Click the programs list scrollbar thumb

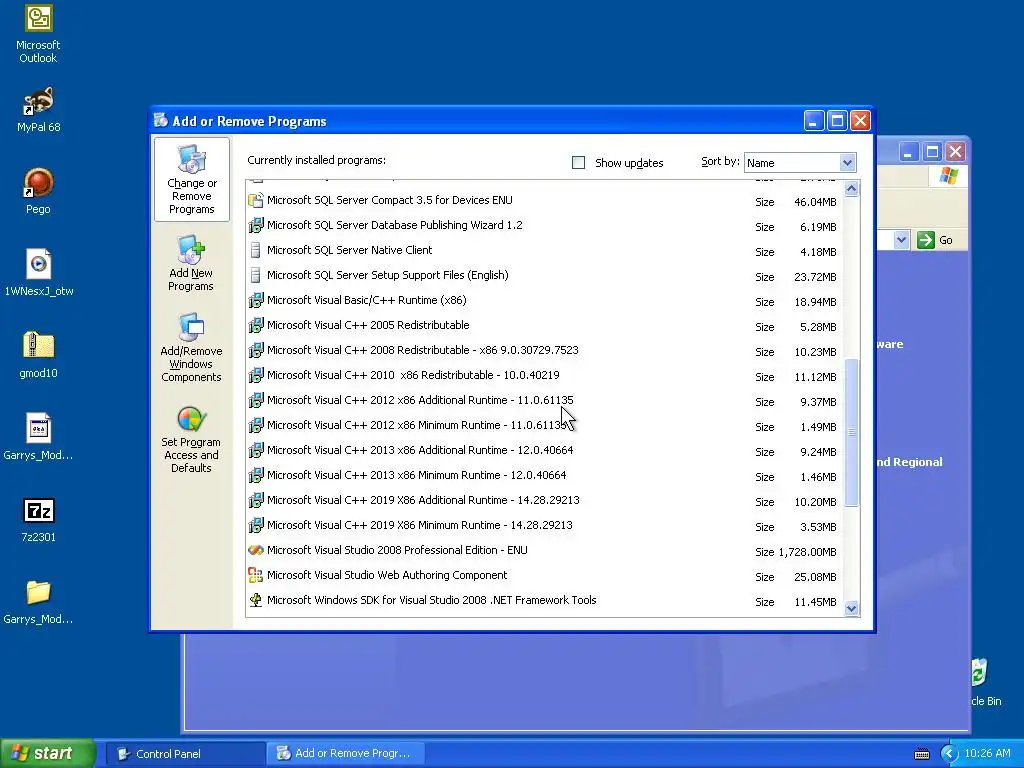851,432
